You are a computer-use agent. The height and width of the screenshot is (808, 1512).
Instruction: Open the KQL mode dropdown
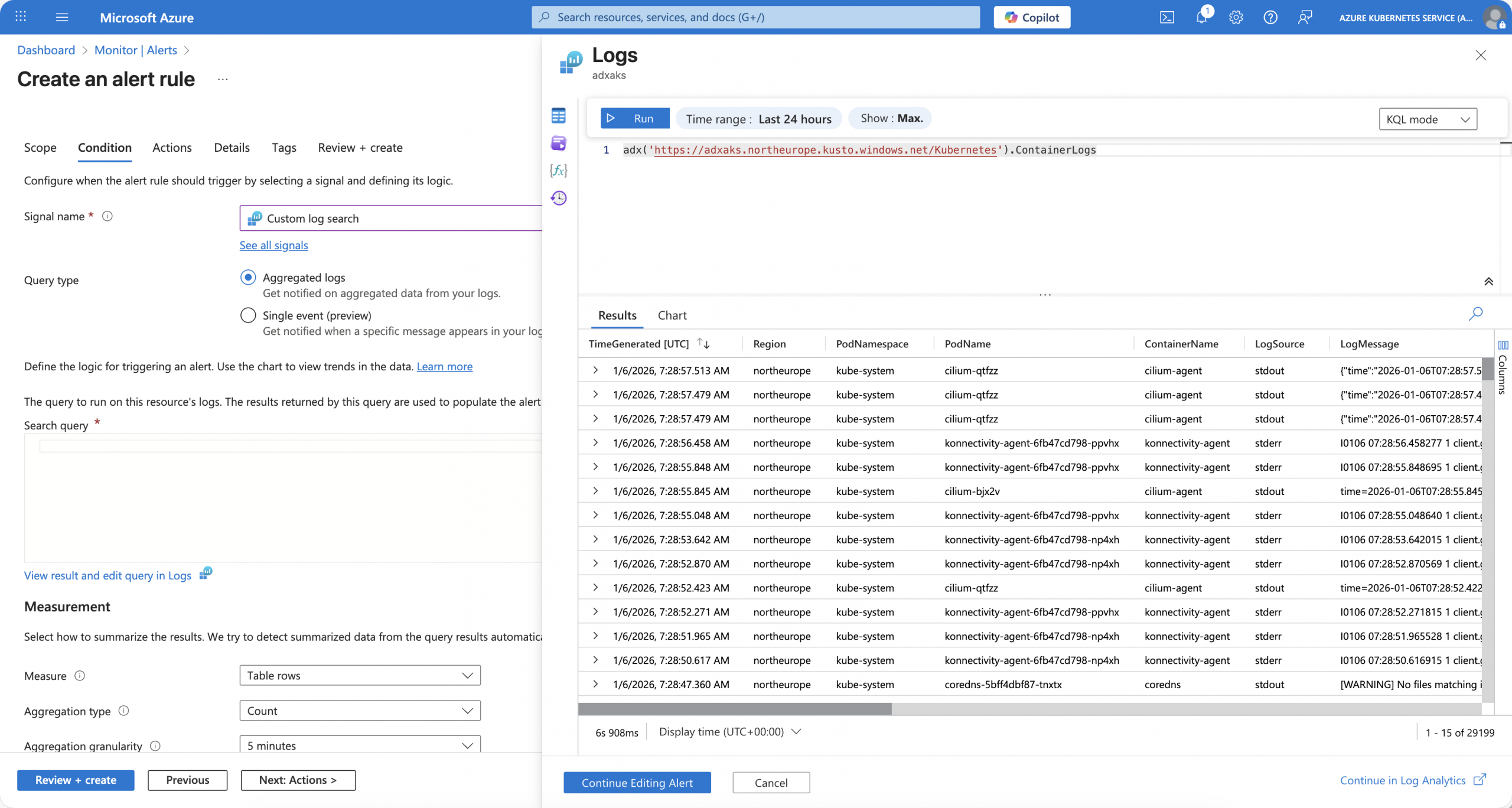point(1428,119)
